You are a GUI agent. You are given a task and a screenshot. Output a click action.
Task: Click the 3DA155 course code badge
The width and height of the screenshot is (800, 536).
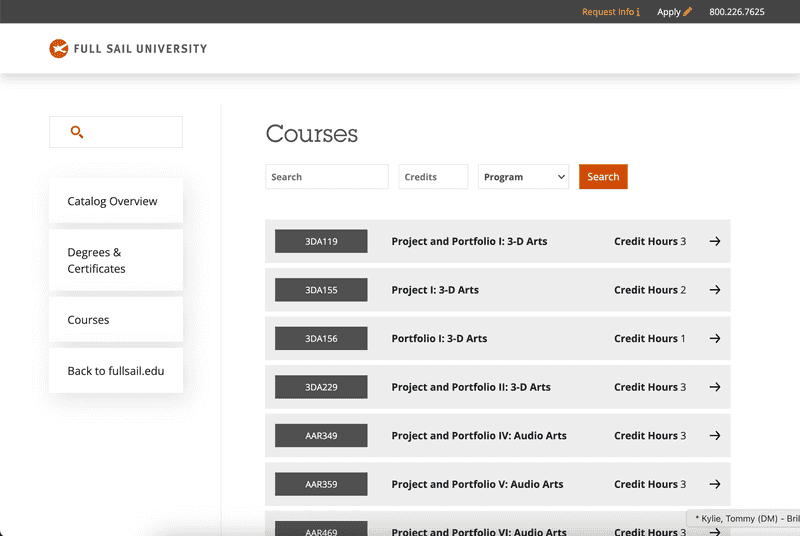(x=321, y=290)
